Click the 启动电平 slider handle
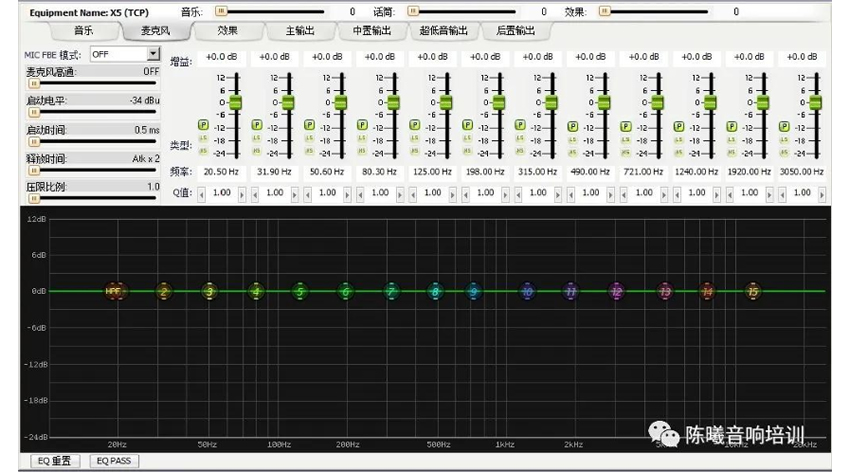This screenshot has height=472, width=850. (34, 112)
